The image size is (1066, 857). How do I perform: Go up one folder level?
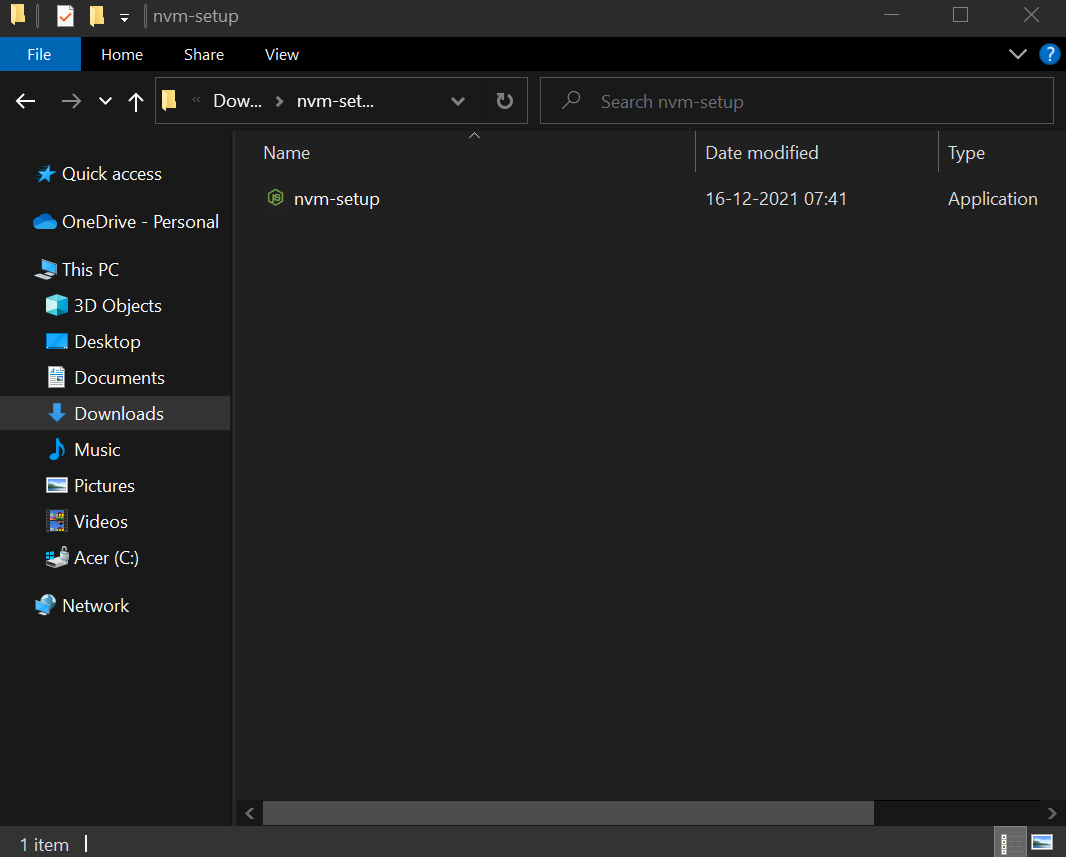tap(136, 101)
